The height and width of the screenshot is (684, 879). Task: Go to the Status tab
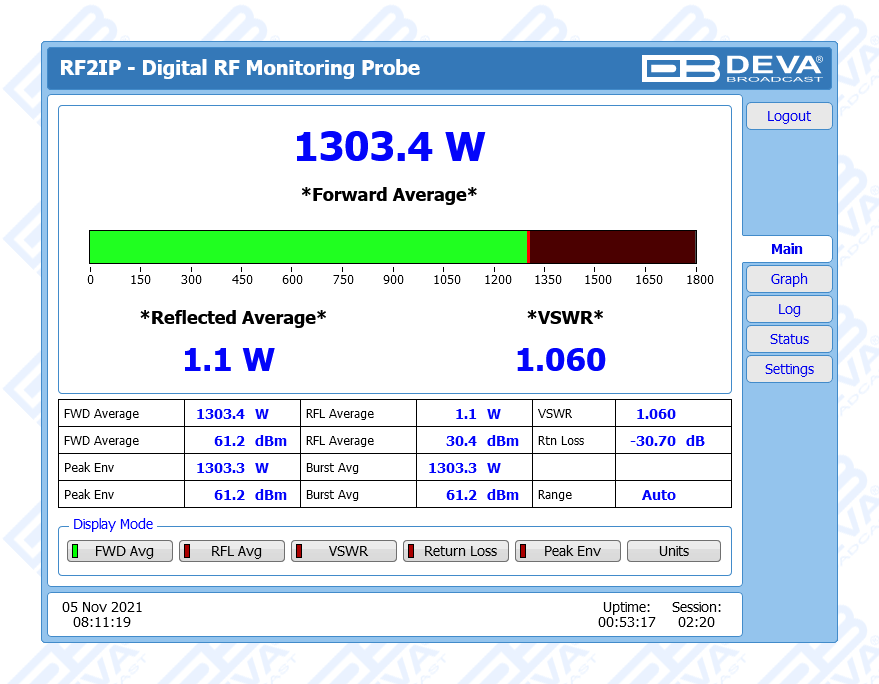tap(788, 339)
